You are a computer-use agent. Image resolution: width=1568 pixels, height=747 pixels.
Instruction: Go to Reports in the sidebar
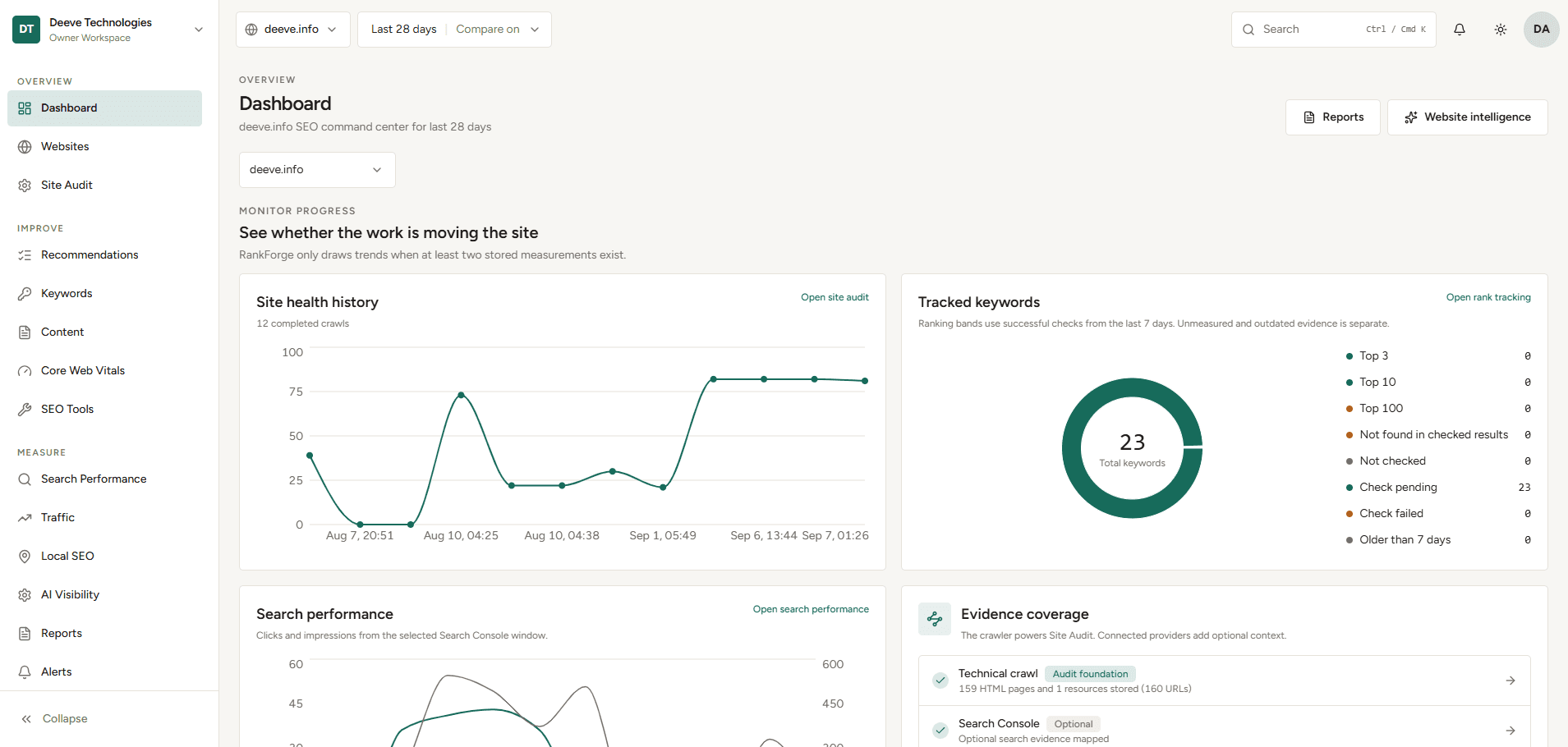point(104,634)
